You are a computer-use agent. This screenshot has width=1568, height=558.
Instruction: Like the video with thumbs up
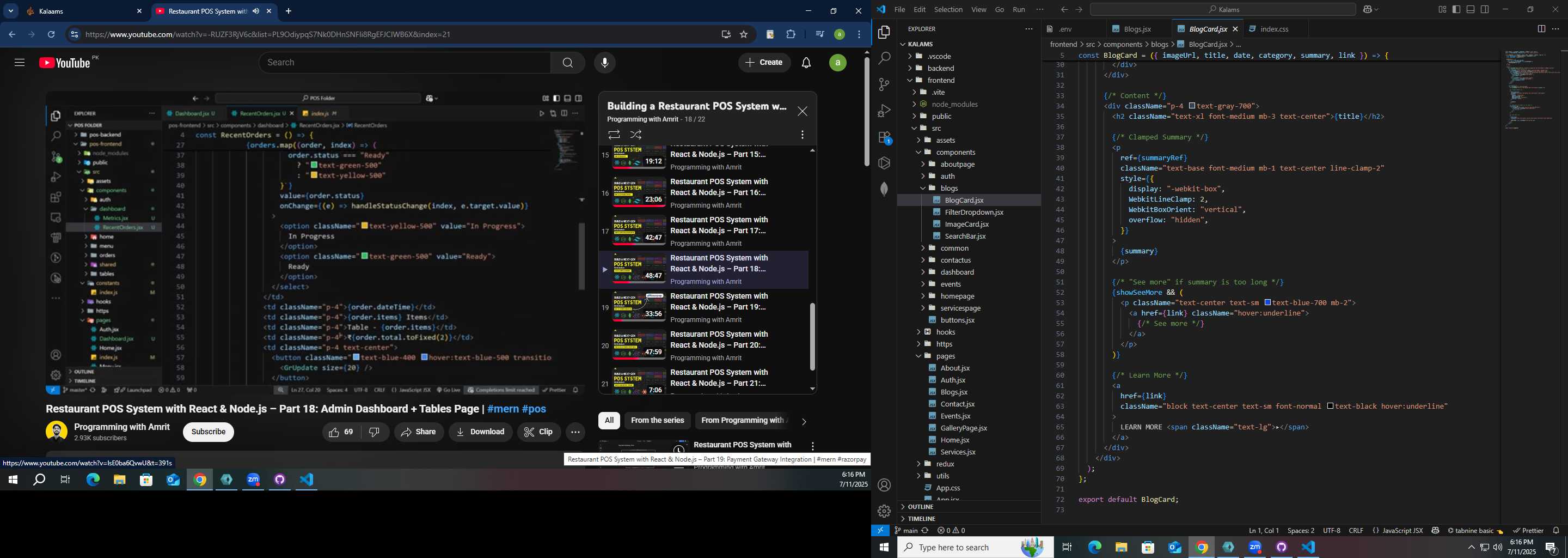341,432
